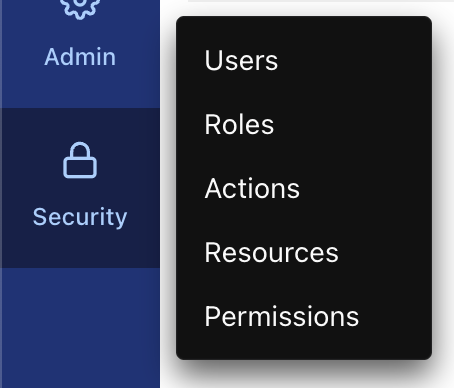Select the Security sidebar label
Viewport: 454px width, 388px height.
(80, 217)
